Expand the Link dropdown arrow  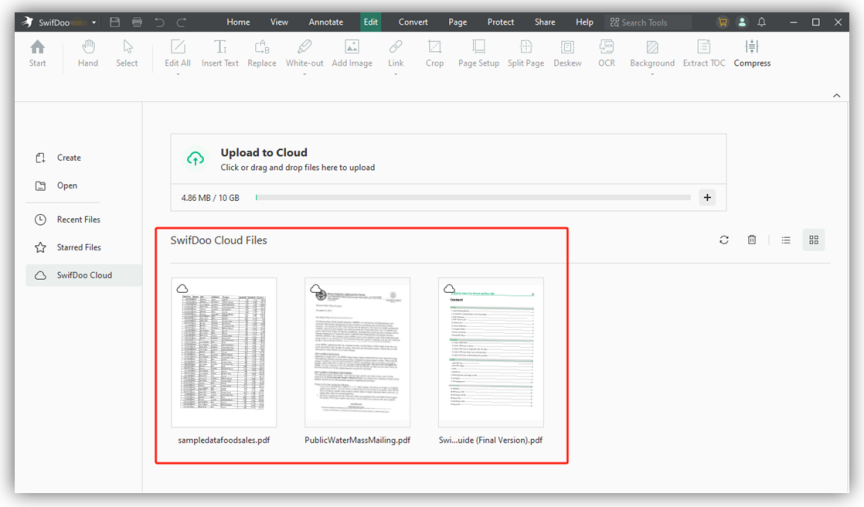pyautogui.click(x=396, y=74)
